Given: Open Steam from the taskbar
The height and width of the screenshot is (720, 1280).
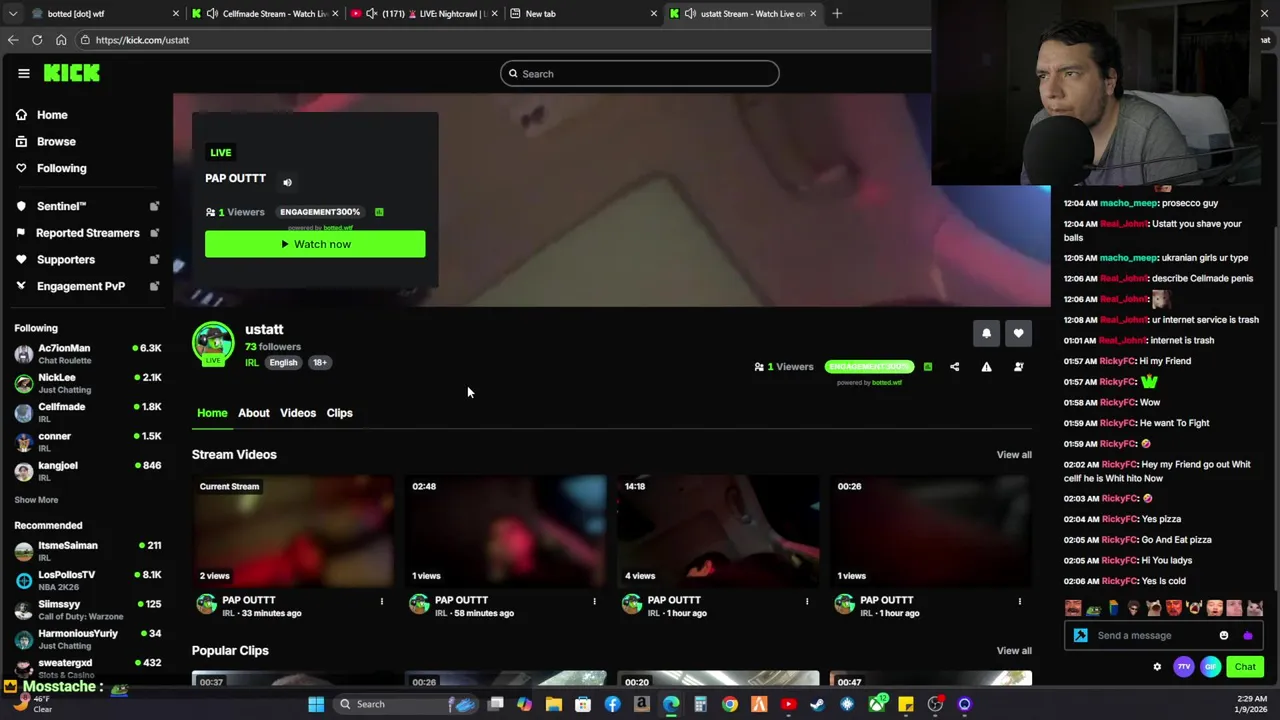Looking at the screenshot, I should coord(817,705).
